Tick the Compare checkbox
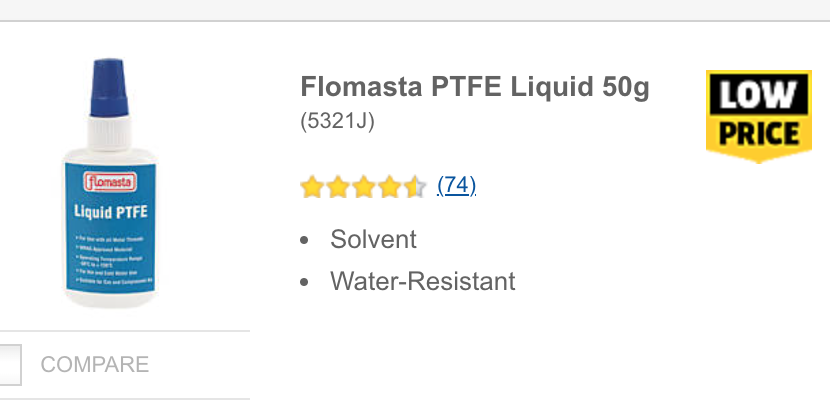 [x=8, y=365]
